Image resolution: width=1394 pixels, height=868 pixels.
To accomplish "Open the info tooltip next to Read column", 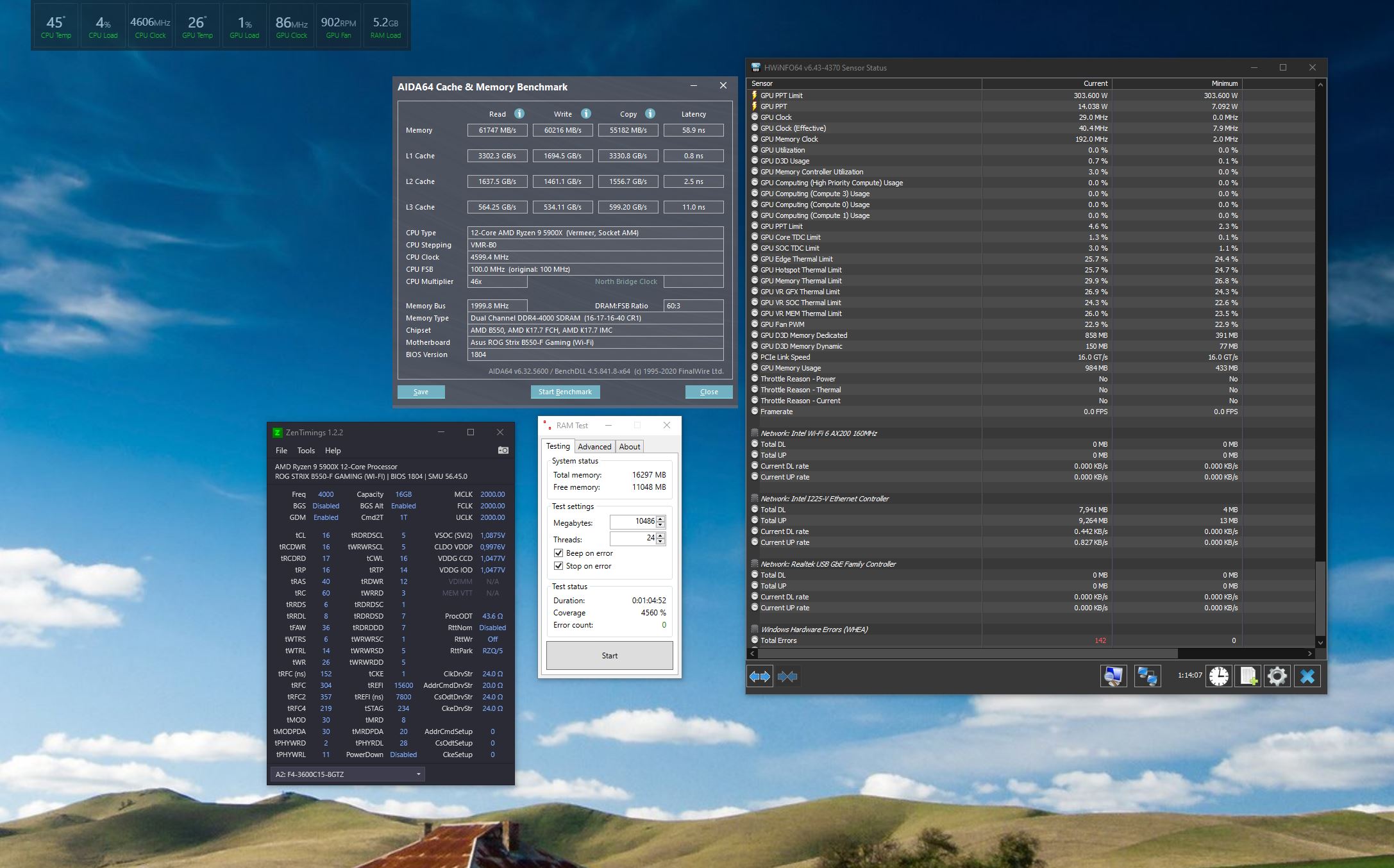I will pos(518,113).
